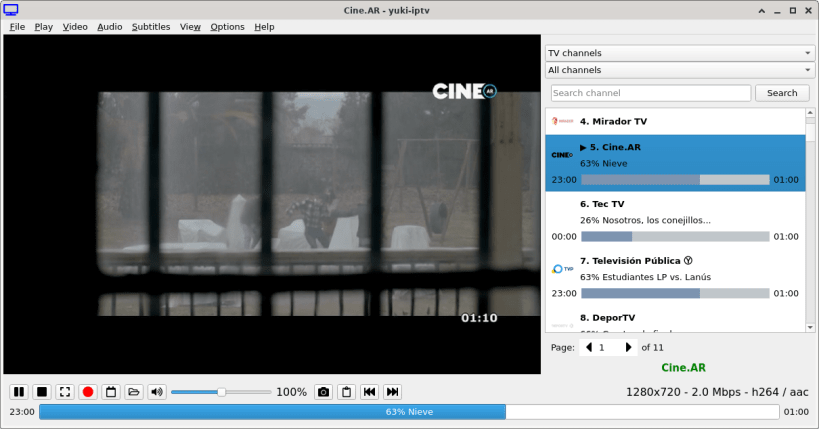Viewport: 819px width, 429px height.
Task: Pause playback with the pause button
Action: 19,392
